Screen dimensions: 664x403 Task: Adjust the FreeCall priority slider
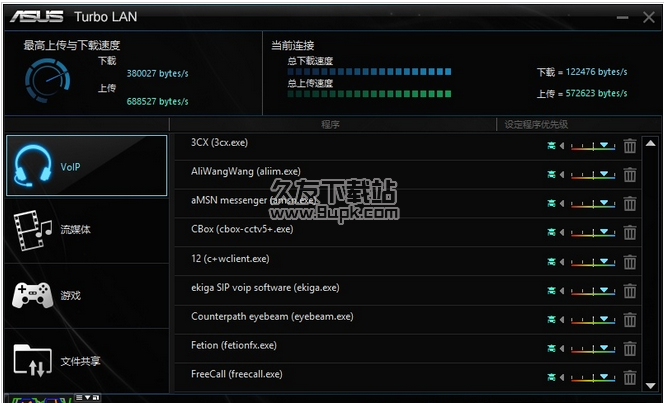[x=593, y=378]
